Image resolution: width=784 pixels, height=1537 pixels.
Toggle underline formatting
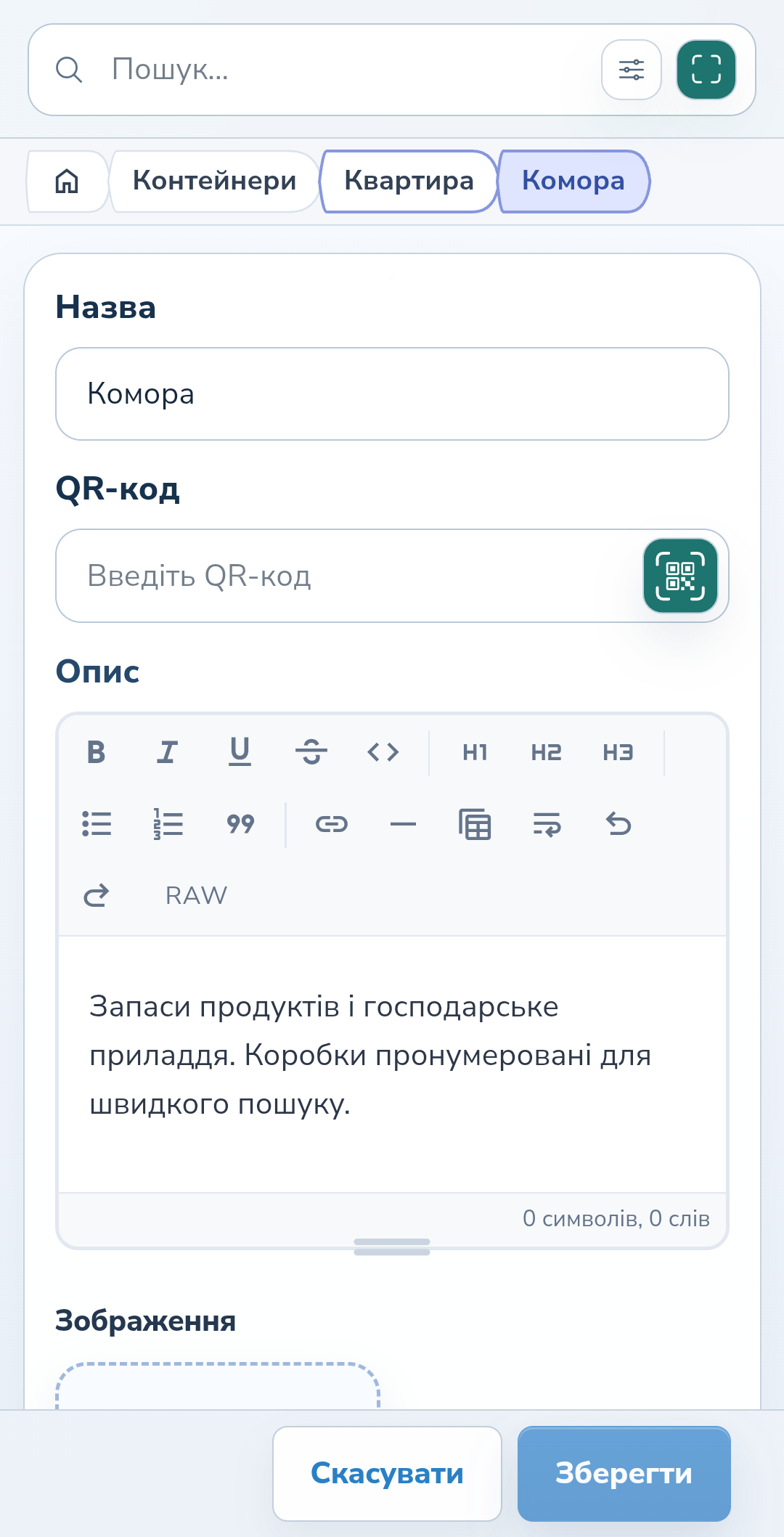coord(240,752)
